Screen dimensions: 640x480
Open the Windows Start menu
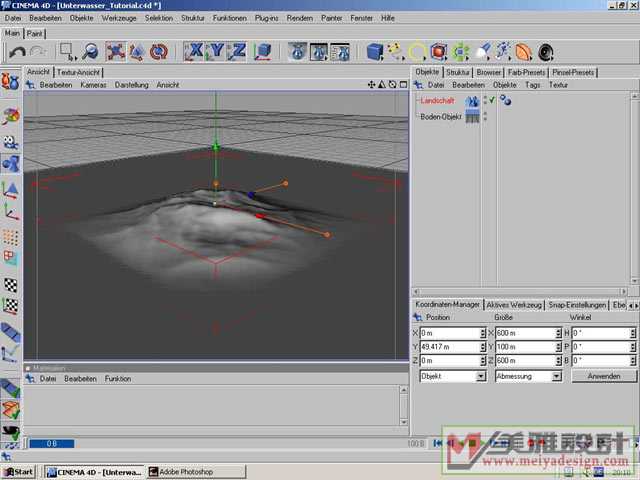tap(18, 471)
